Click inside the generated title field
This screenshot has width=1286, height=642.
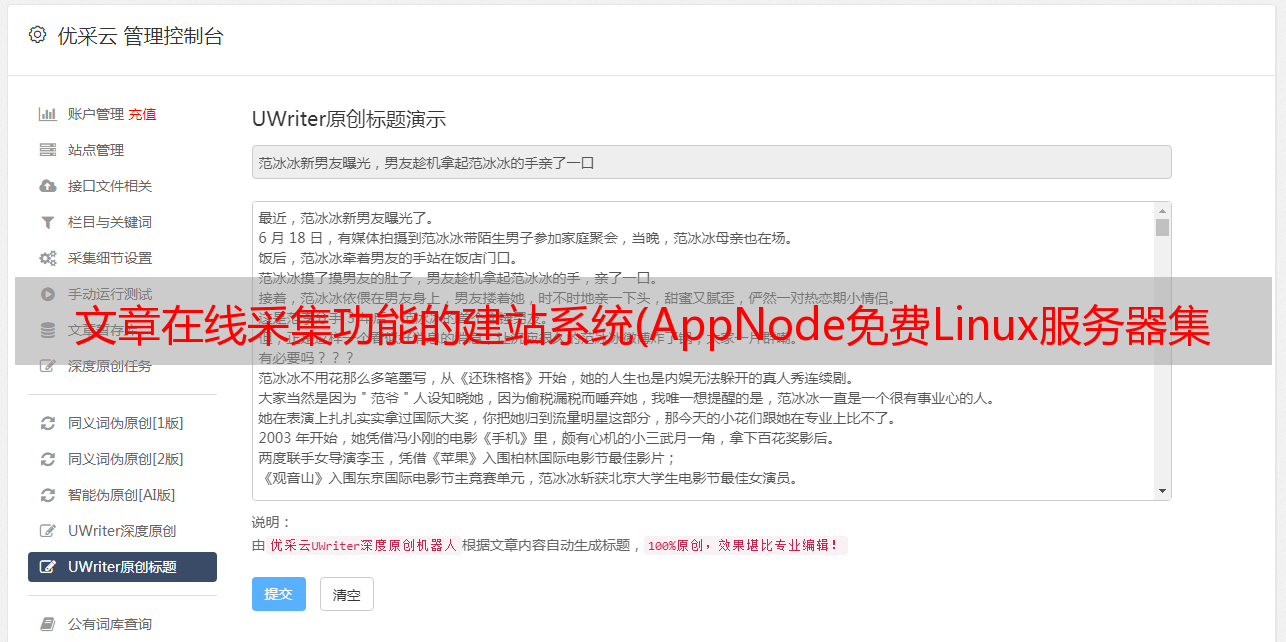pos(710,162)
